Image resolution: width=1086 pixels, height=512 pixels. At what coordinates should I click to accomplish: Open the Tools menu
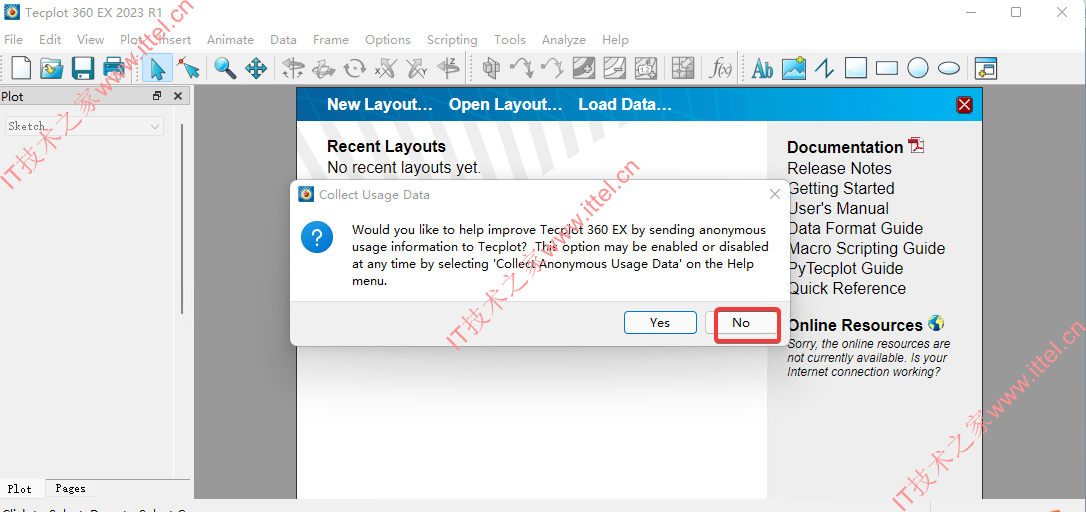pos(510,39)
